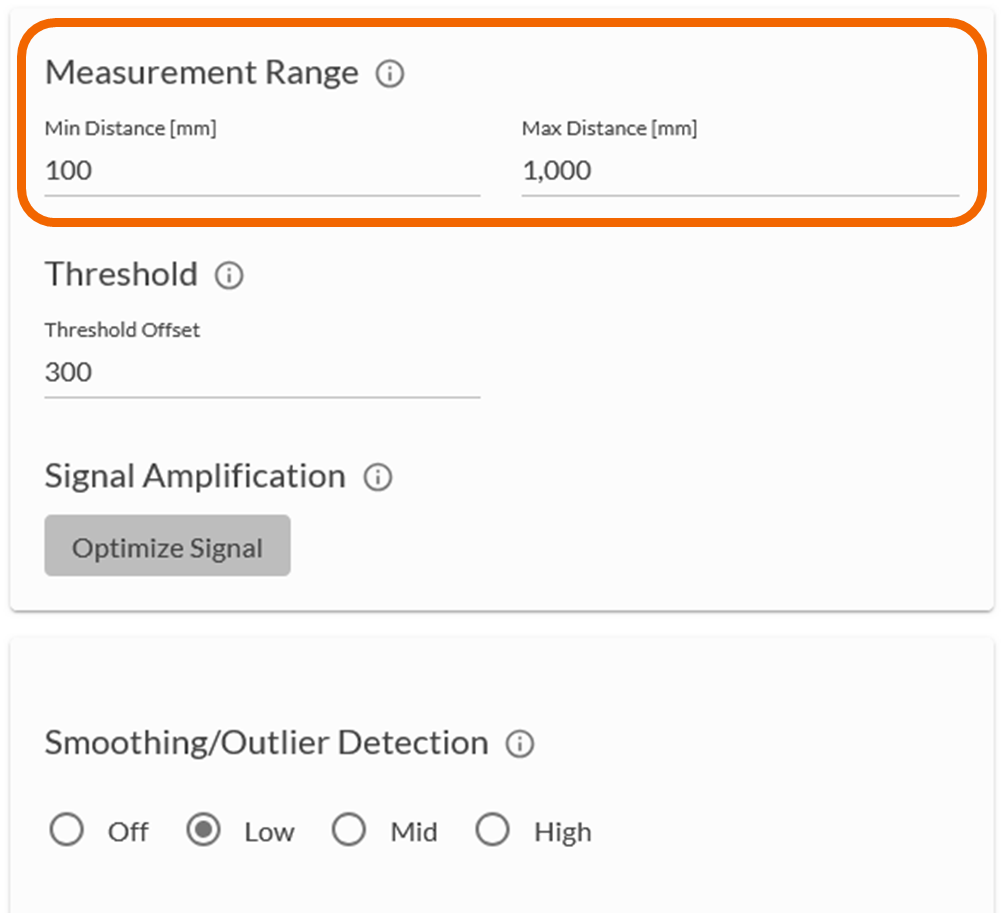The image size is (1004, 913).
Task: Click the 'Measurement Range' section heading
Action: (202, 73)
